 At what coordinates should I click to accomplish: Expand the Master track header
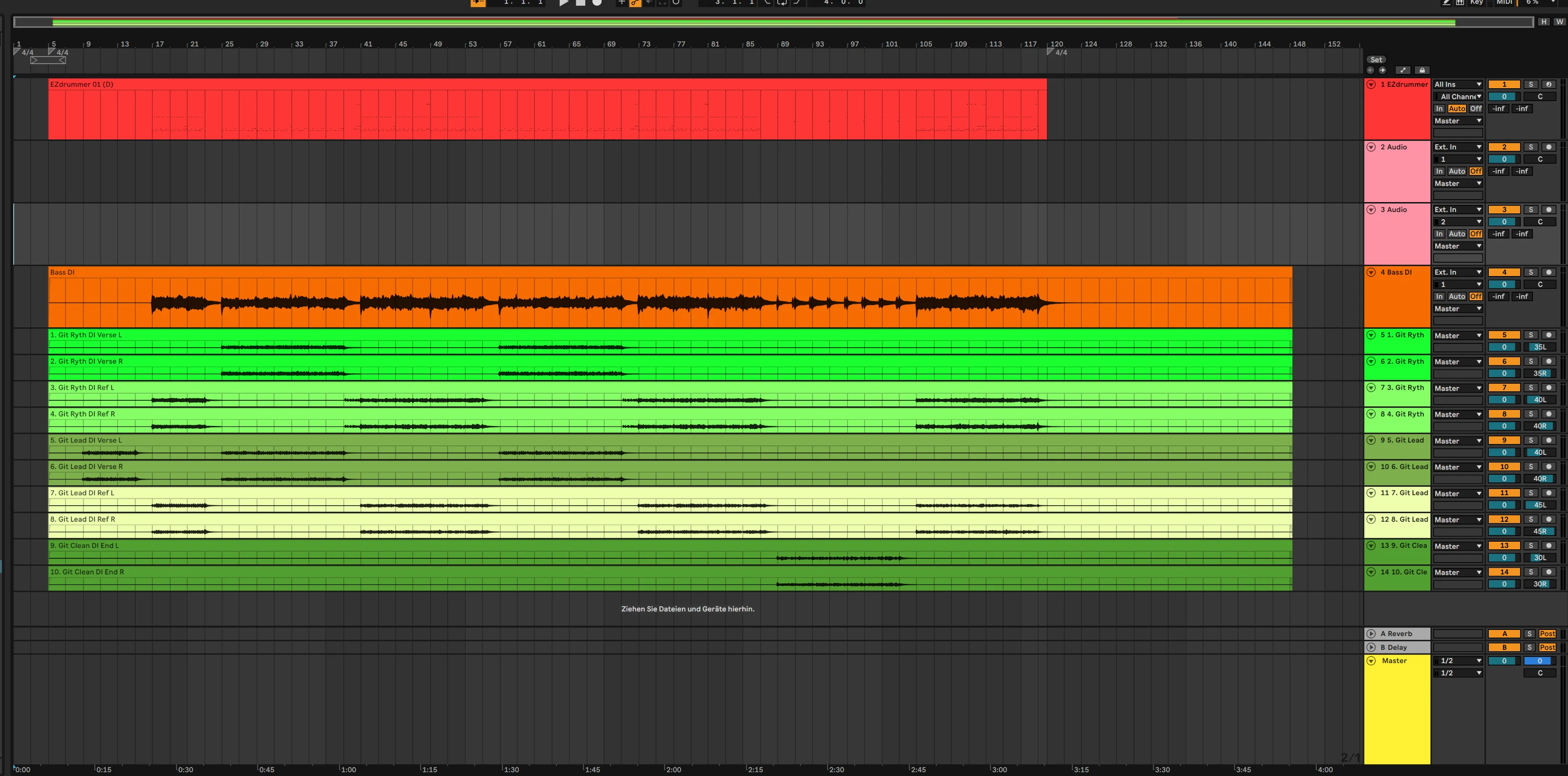(1371, 660)
